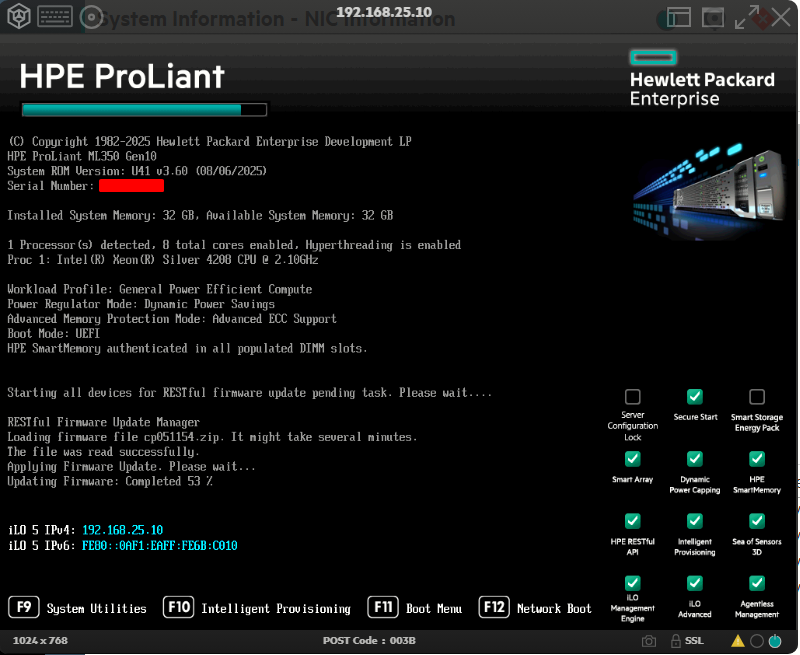800x655 pixels.
Task: Click the System ROM Version U41 v3.60 line
Action: (137, 171)
